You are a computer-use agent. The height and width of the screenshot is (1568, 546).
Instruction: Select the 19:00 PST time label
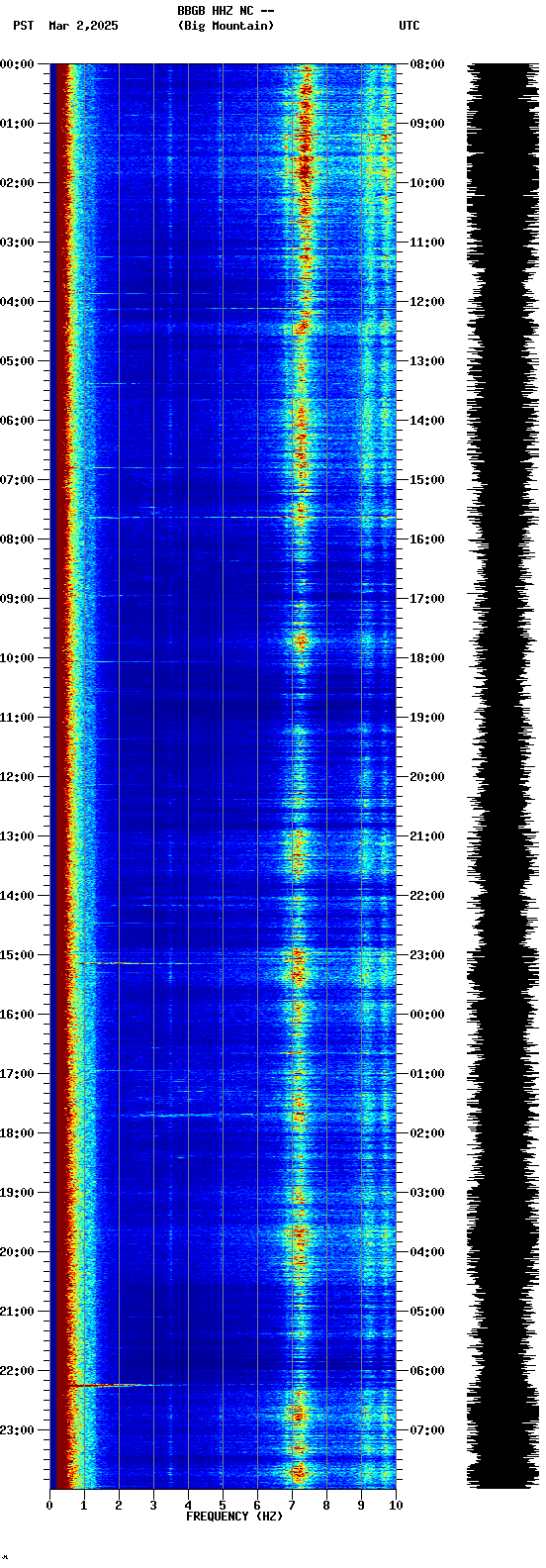[x=18, y=1193]
